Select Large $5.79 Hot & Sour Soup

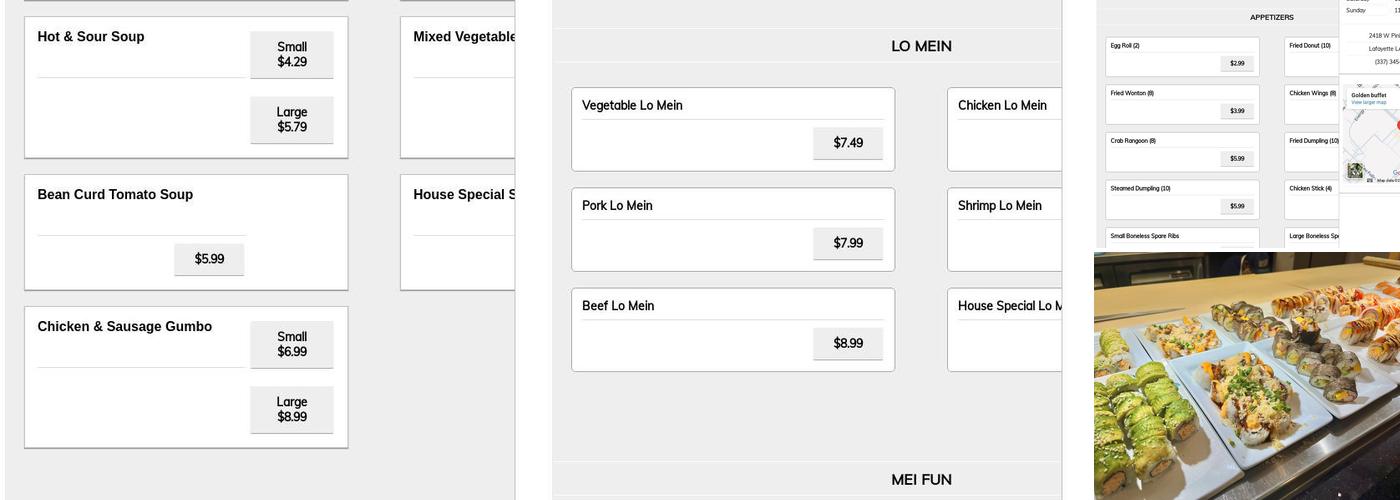coord(292,119)
